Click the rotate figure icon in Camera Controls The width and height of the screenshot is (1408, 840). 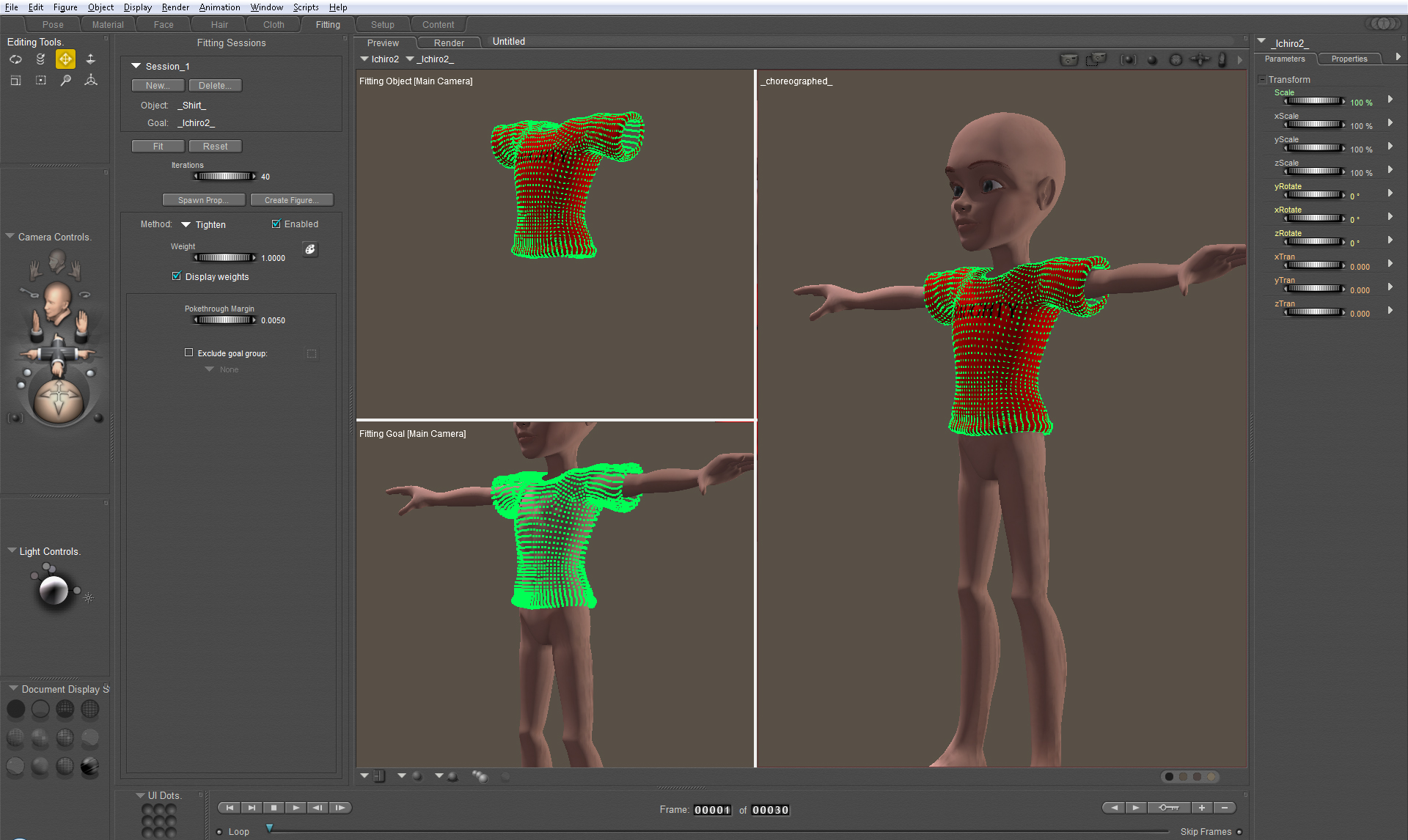(x=88, y=294)
